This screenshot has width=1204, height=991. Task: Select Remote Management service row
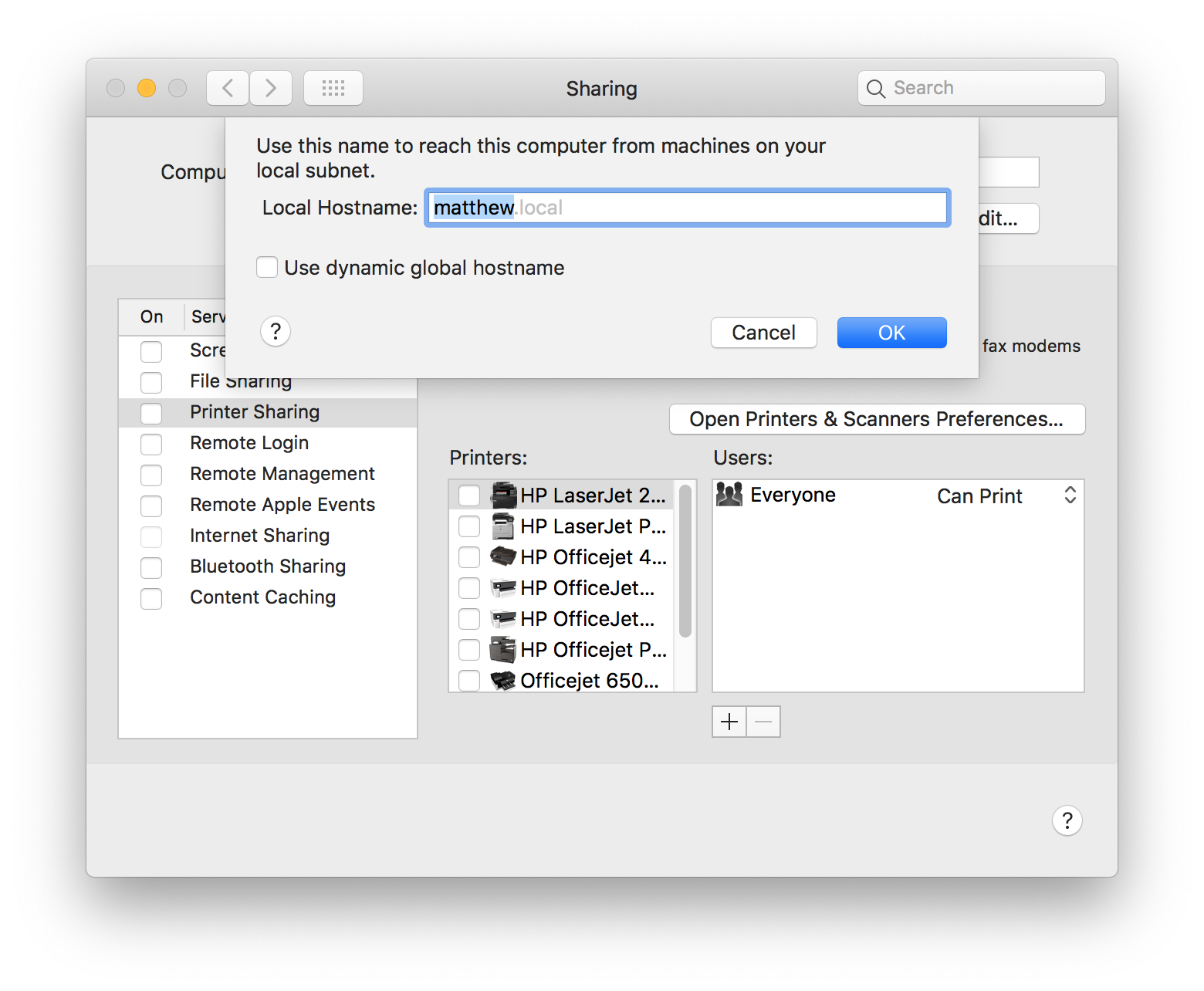pos(268,474)
